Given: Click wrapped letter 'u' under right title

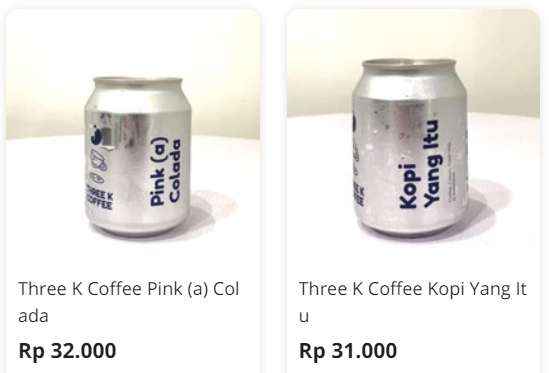Looking at the screenshot, I should (x=304, y=317).
